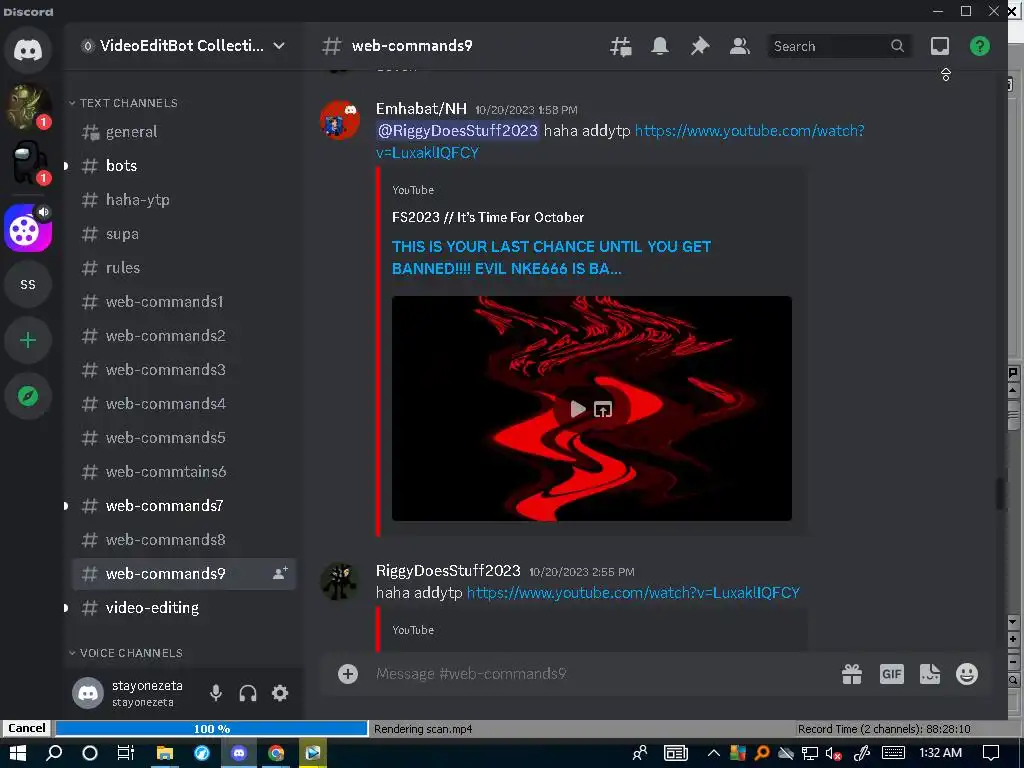This screenshot has height=768, width=1024.
Task: Open notification settings bell icon
Action: (x=660, y=46)
